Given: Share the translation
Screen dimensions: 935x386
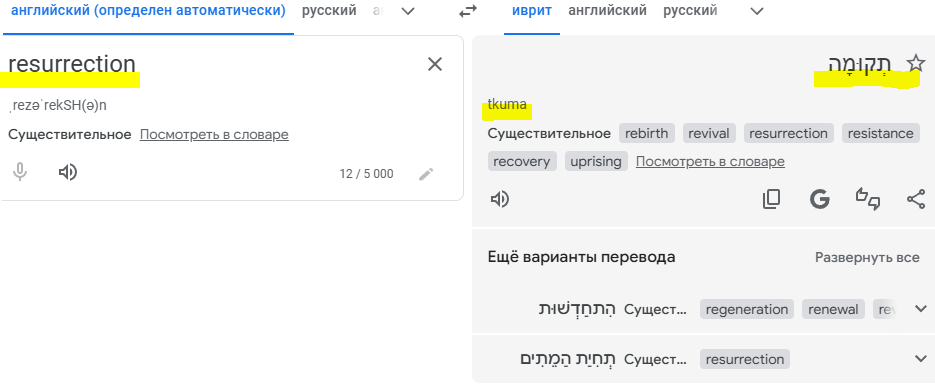Looking at the screenshot, I should point(916,199).
